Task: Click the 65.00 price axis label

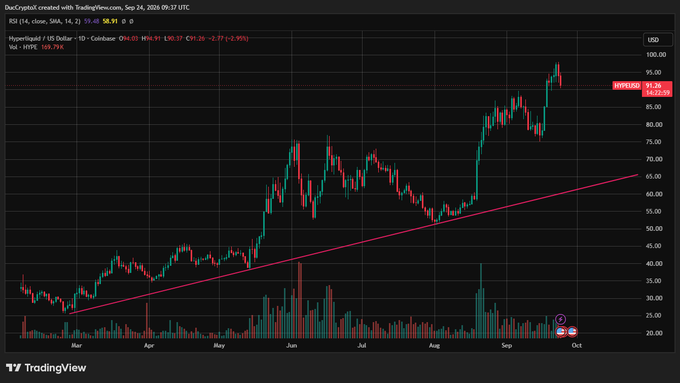Action: [654, 177]
